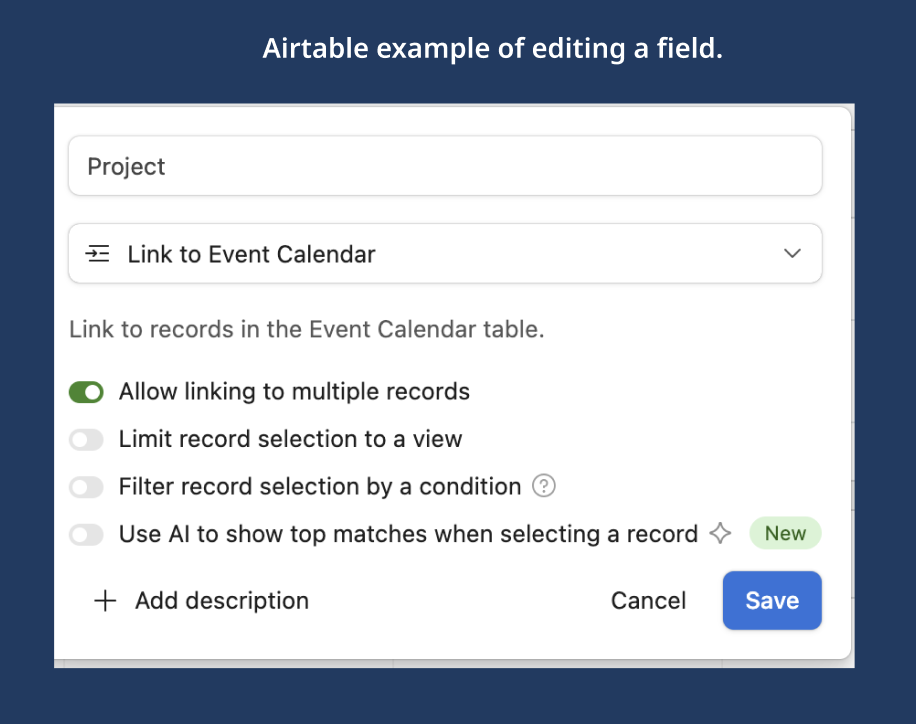Turn on Filter record selection by condition

pos(86,487)
